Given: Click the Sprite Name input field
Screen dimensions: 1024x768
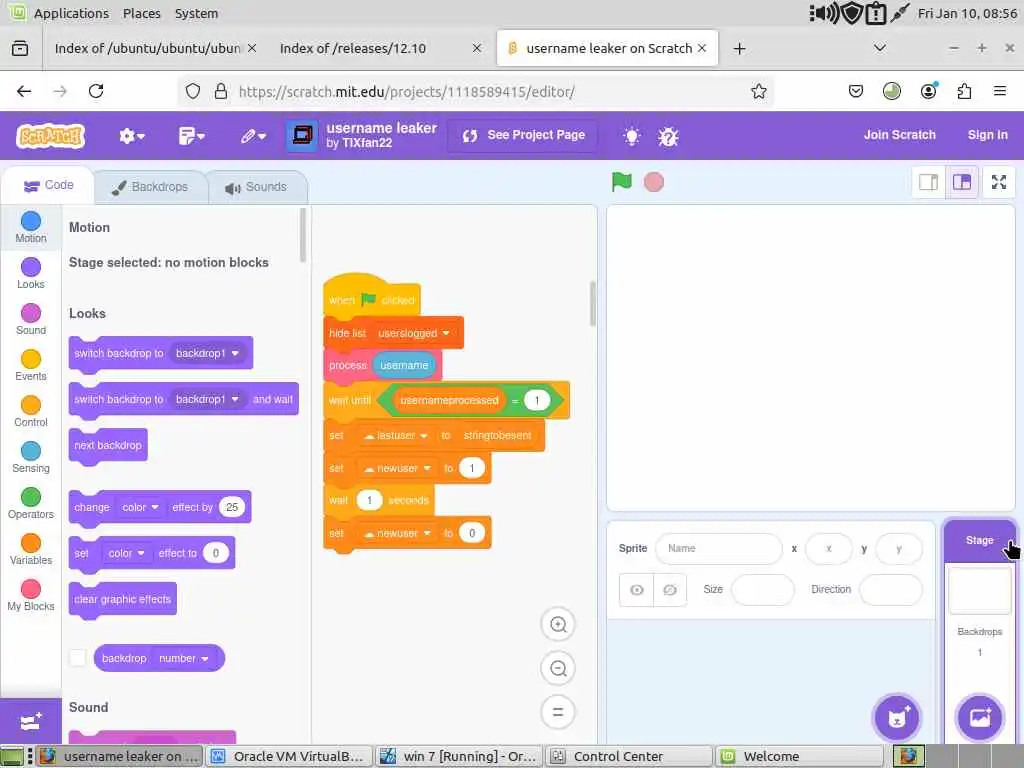Looking at the screenshot, I should click(718, 549).
